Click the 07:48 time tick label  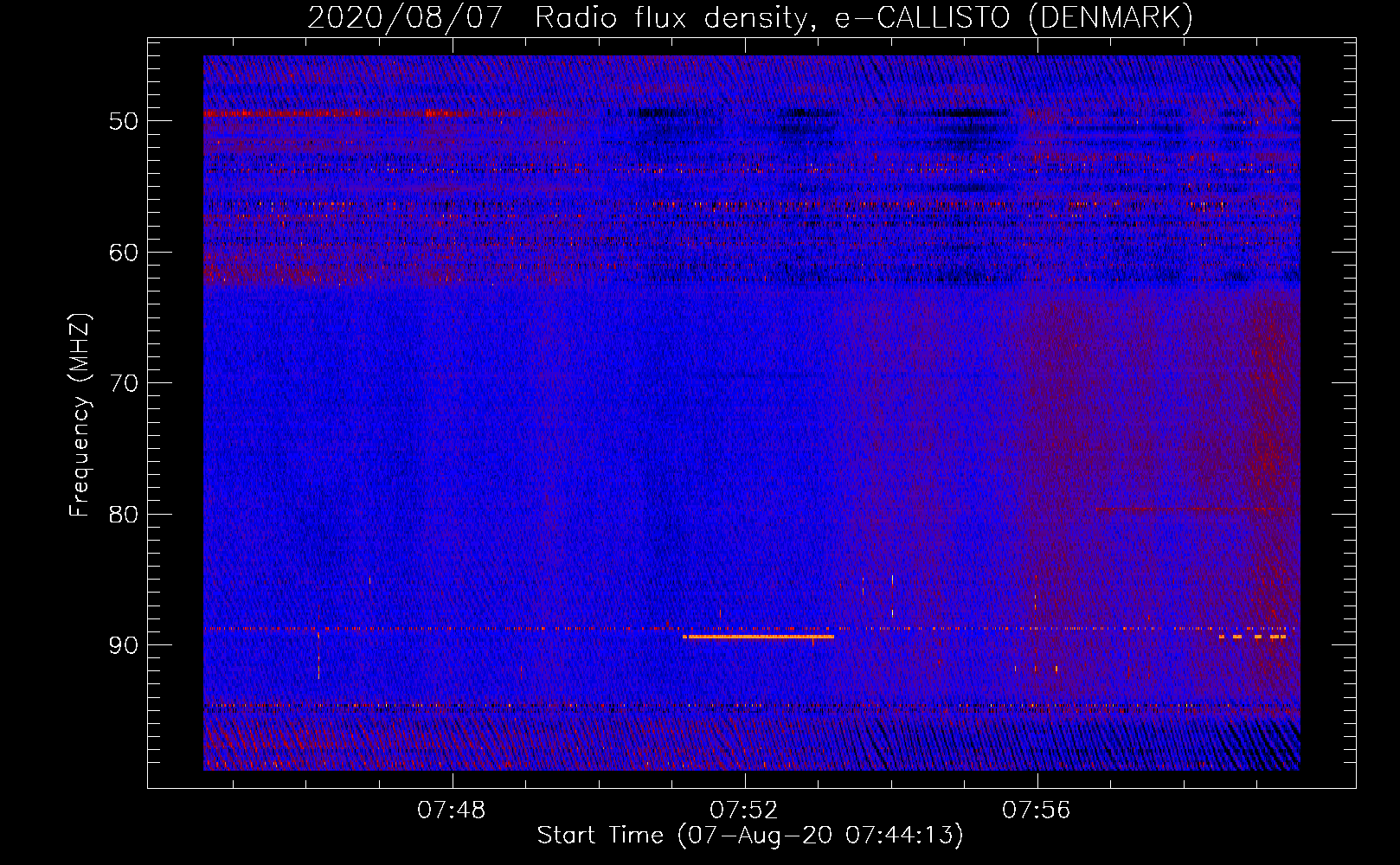[452, 811]
